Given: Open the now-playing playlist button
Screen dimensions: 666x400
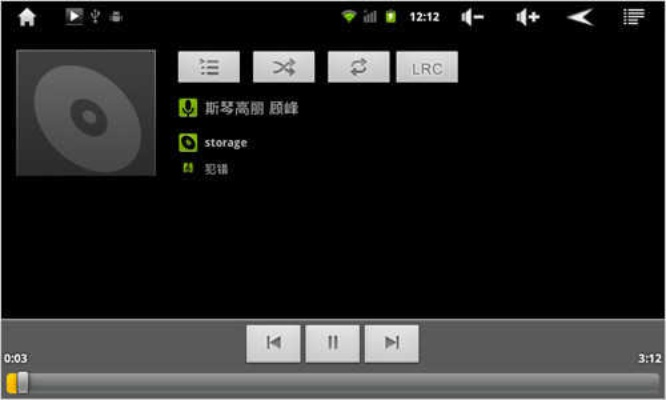Looking at the screenshot, I should [x=209, y=67].
